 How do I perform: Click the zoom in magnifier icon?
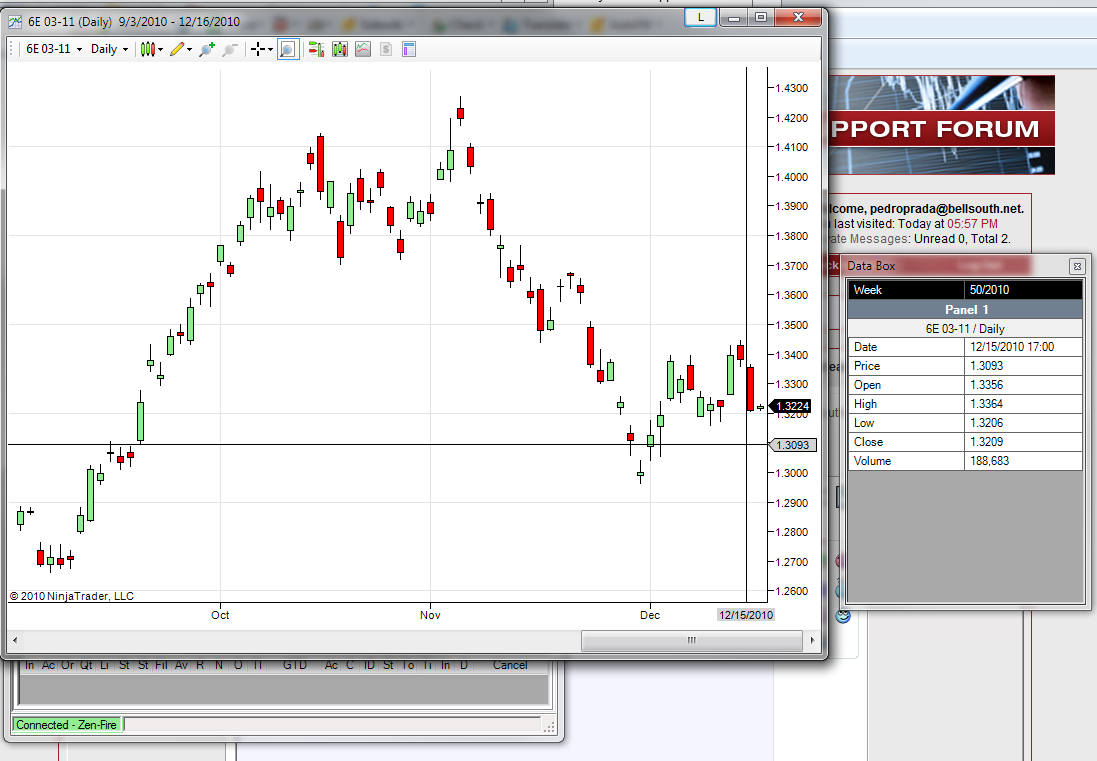(207, 49)
